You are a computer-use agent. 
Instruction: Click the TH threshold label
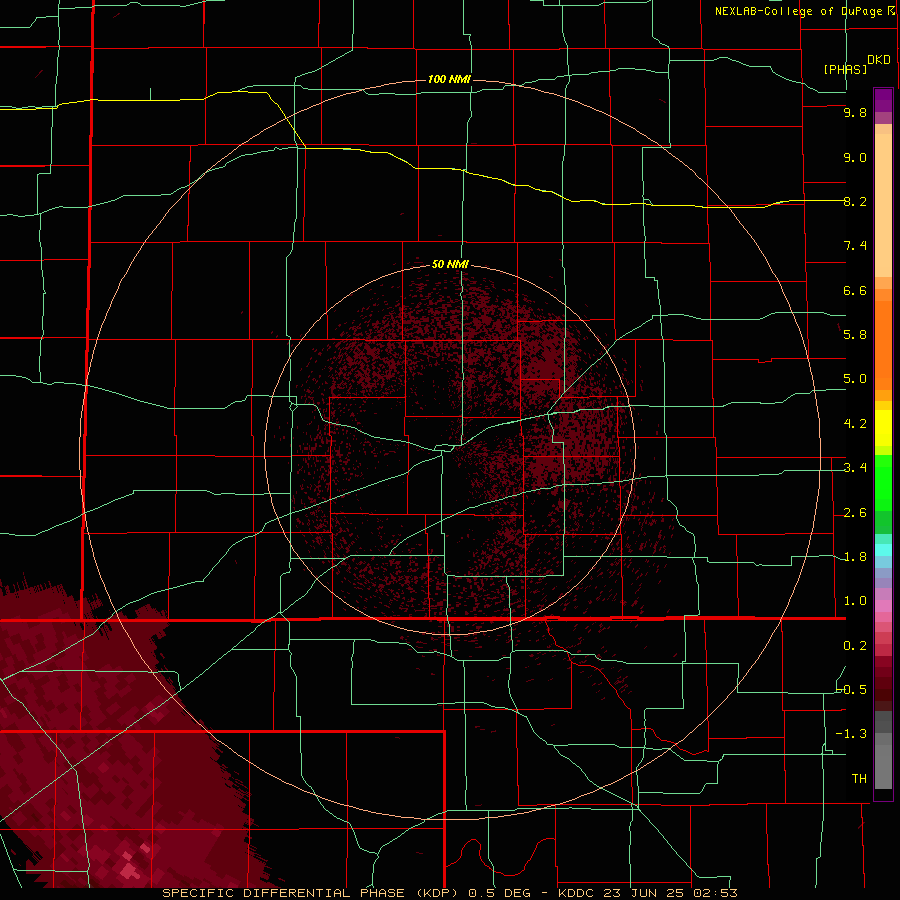(859, 779)
